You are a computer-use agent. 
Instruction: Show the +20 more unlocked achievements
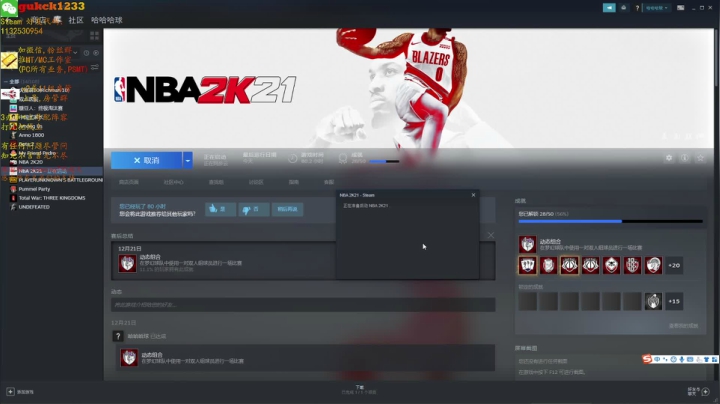point(674,265)
